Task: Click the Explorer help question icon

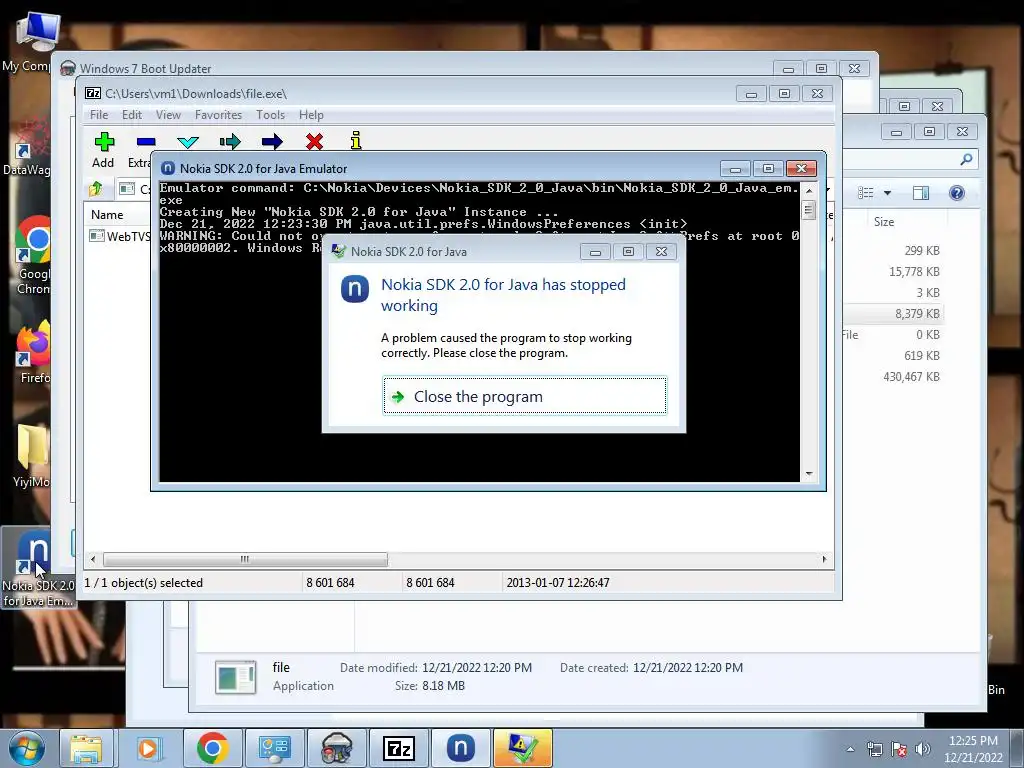Action: point(957,193)
